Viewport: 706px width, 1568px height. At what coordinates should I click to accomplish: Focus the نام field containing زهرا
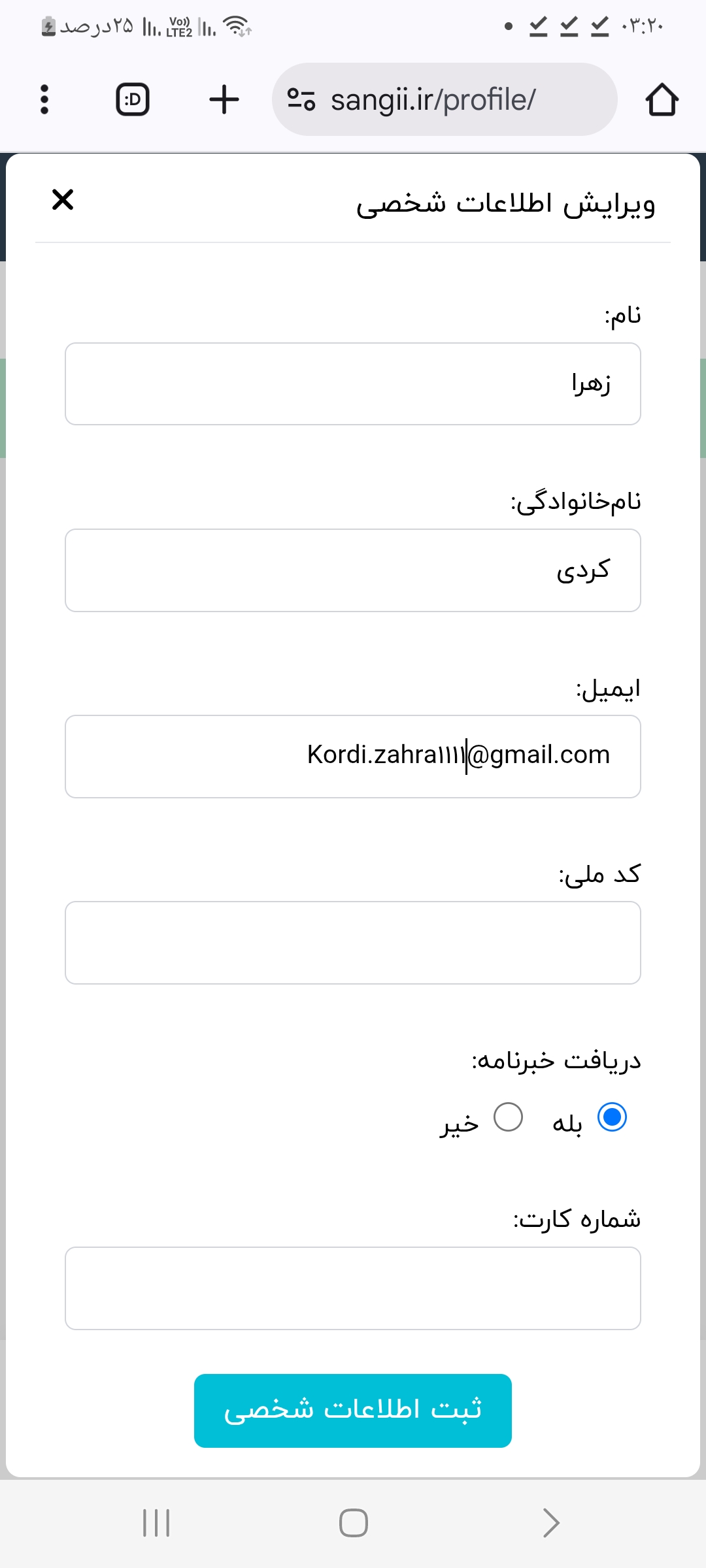pyautogui.click(x=353, y=384)
